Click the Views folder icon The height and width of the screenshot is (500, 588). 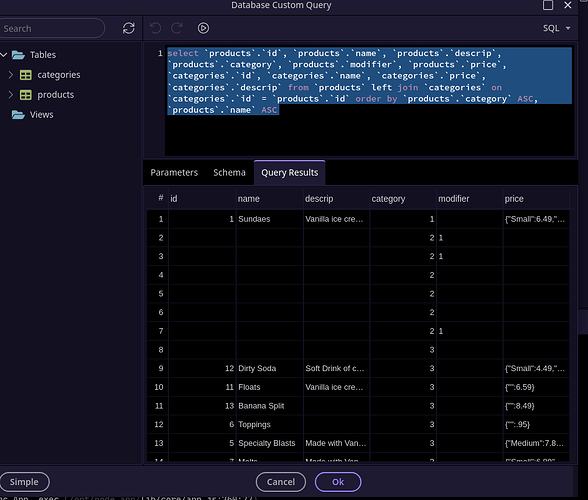[18, 114]
